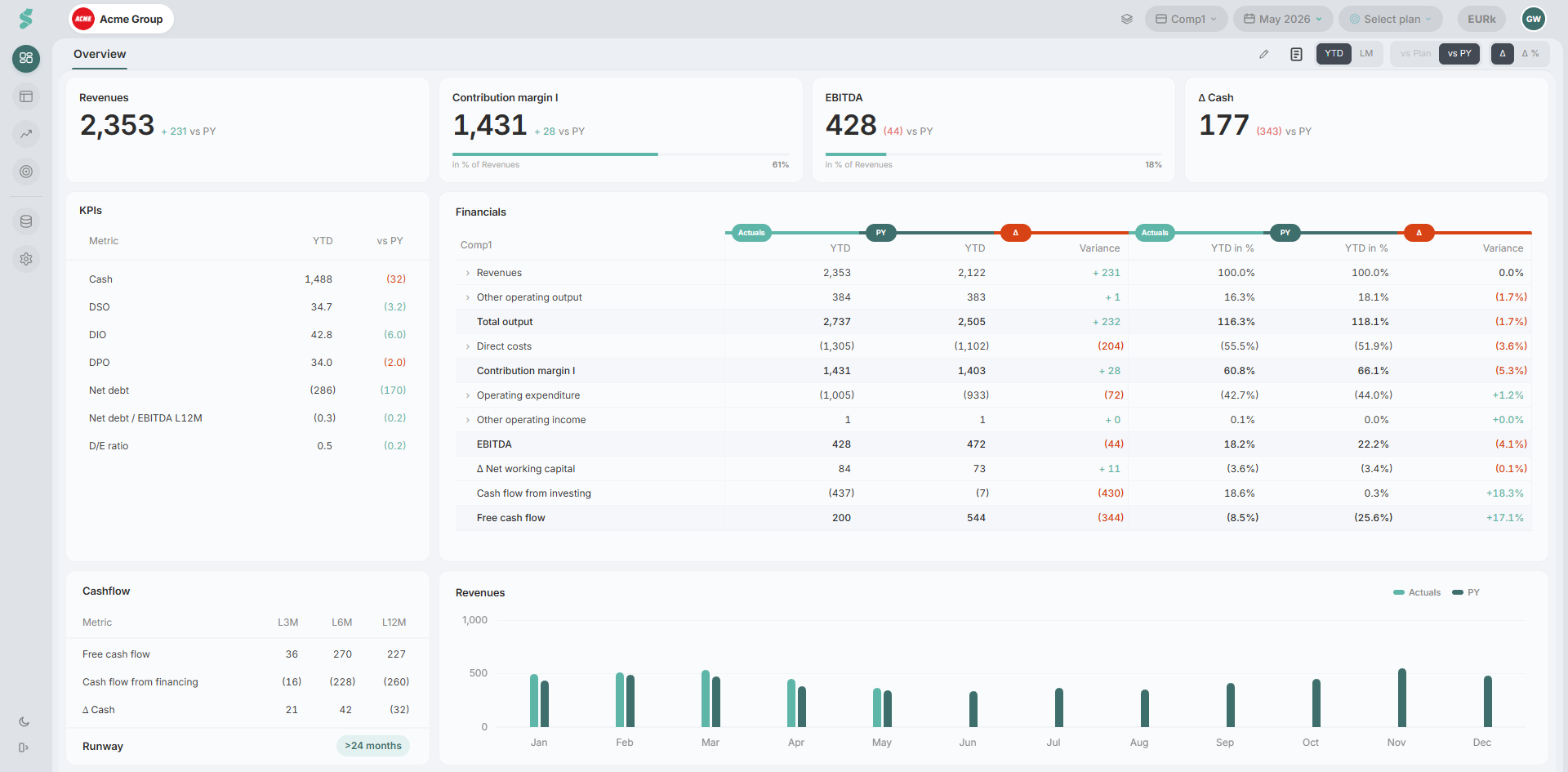Click the >24 months runway badge
1568x772 pixels.
(373, 746)
